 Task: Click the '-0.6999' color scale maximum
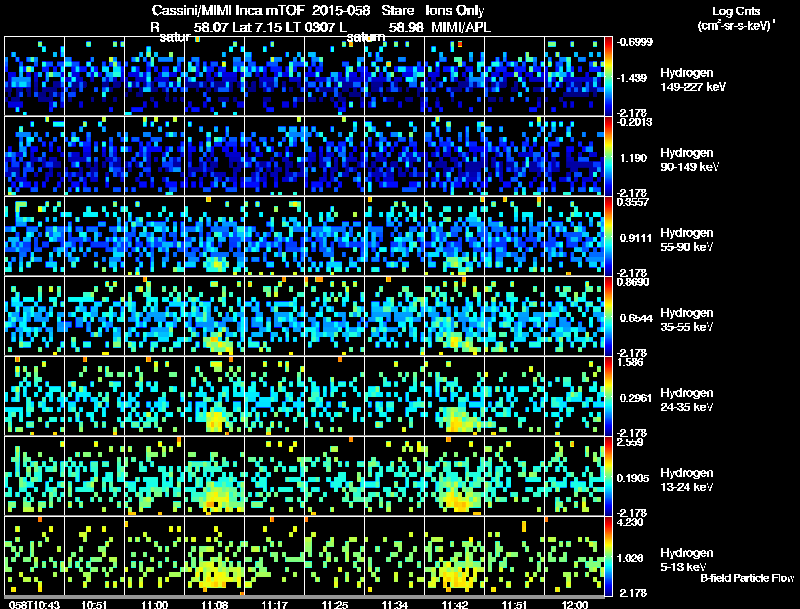tap(634, 42)
